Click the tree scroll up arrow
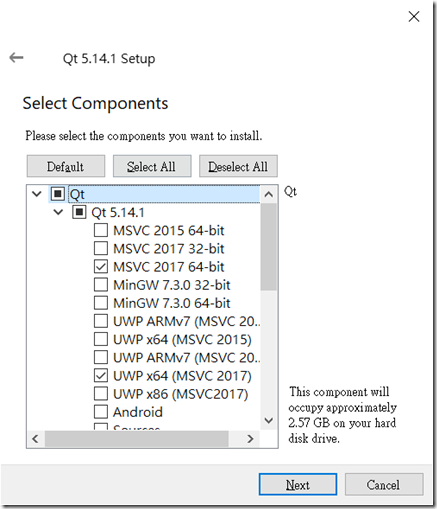The width and height of the screenshot is (437, 509). pos(269,194)
